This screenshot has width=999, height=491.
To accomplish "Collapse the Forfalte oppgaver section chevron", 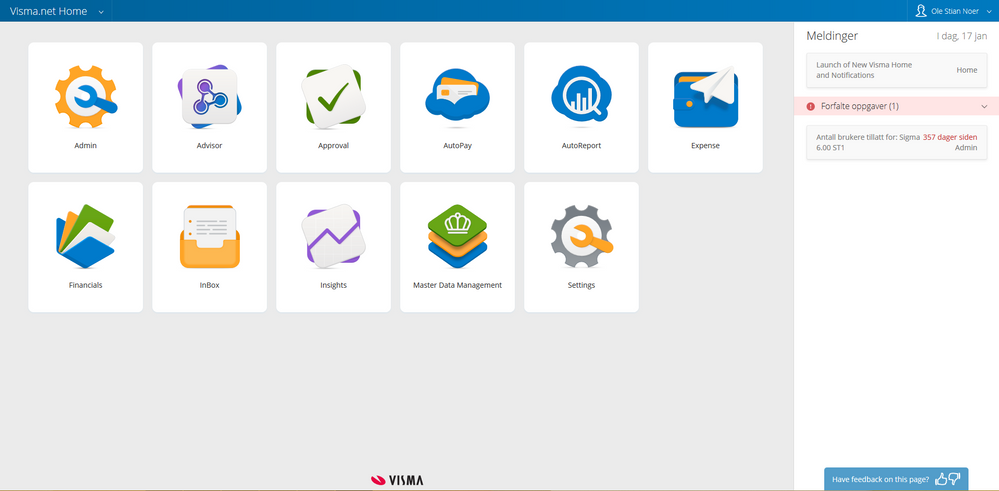I will click(x=984, y=106).
